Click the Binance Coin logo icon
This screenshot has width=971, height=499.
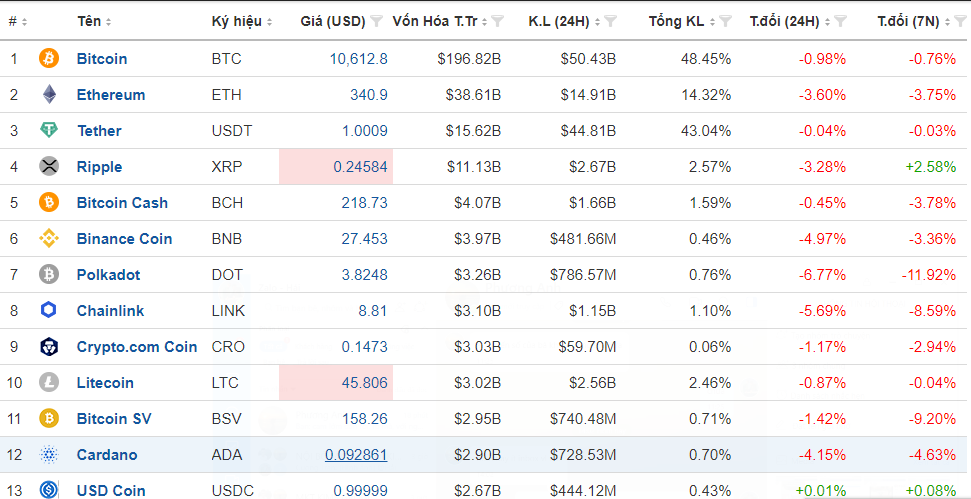[x=49, y=239]
